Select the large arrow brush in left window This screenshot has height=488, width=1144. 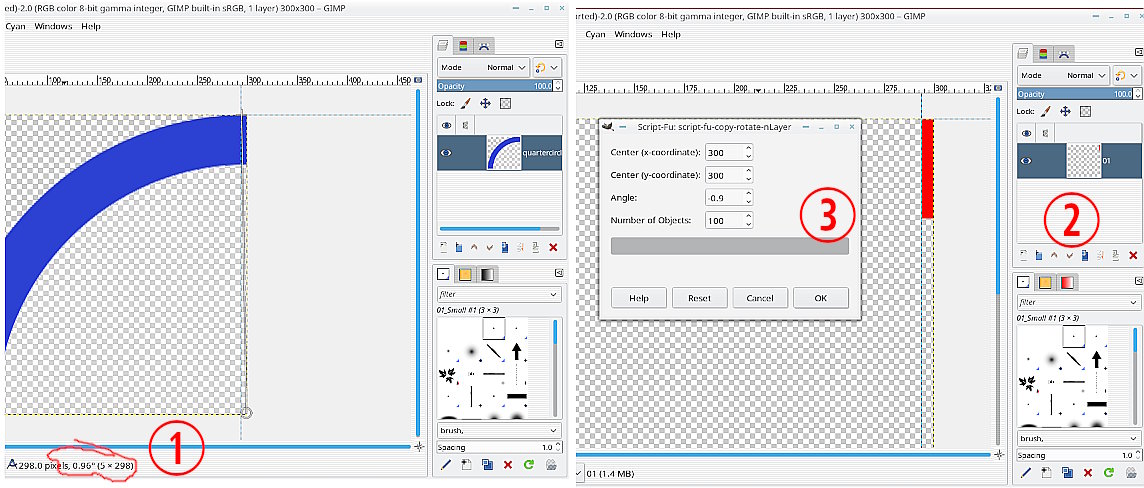(x=517, y=352)
